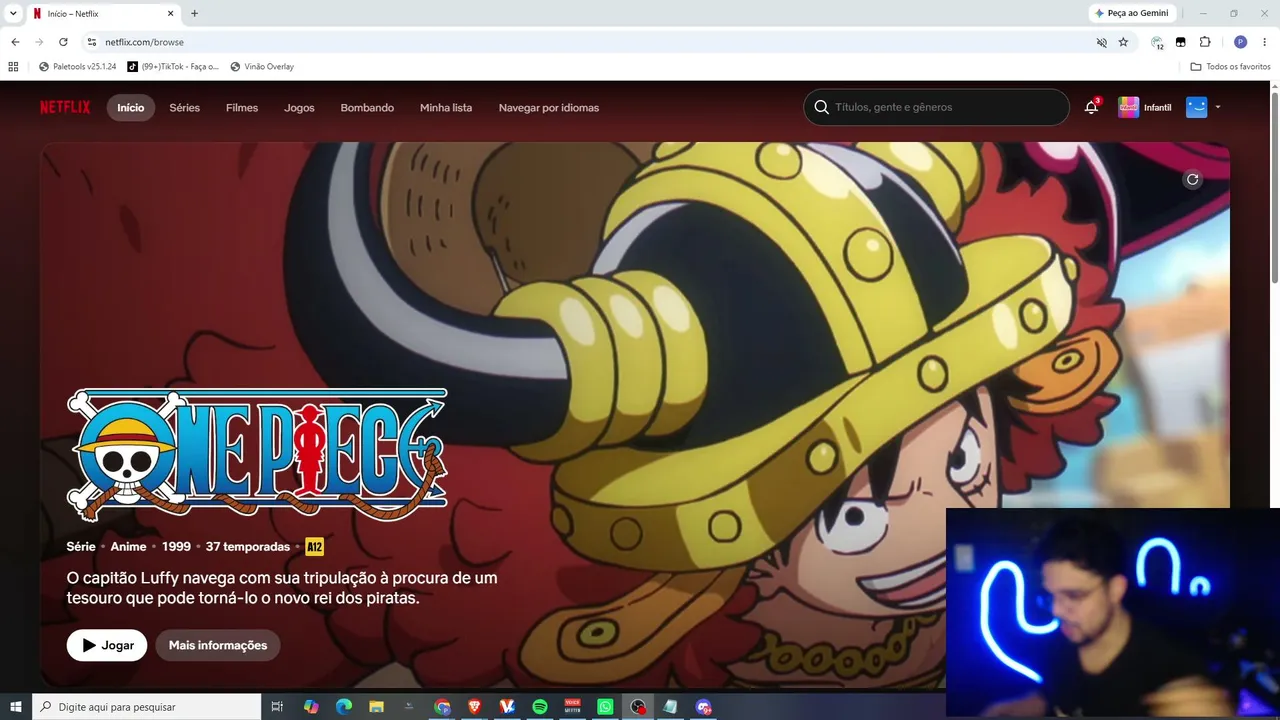Open the extension with the 12 badge
The height and width of the screenshot is (720, 1280).
point(1157,42)
